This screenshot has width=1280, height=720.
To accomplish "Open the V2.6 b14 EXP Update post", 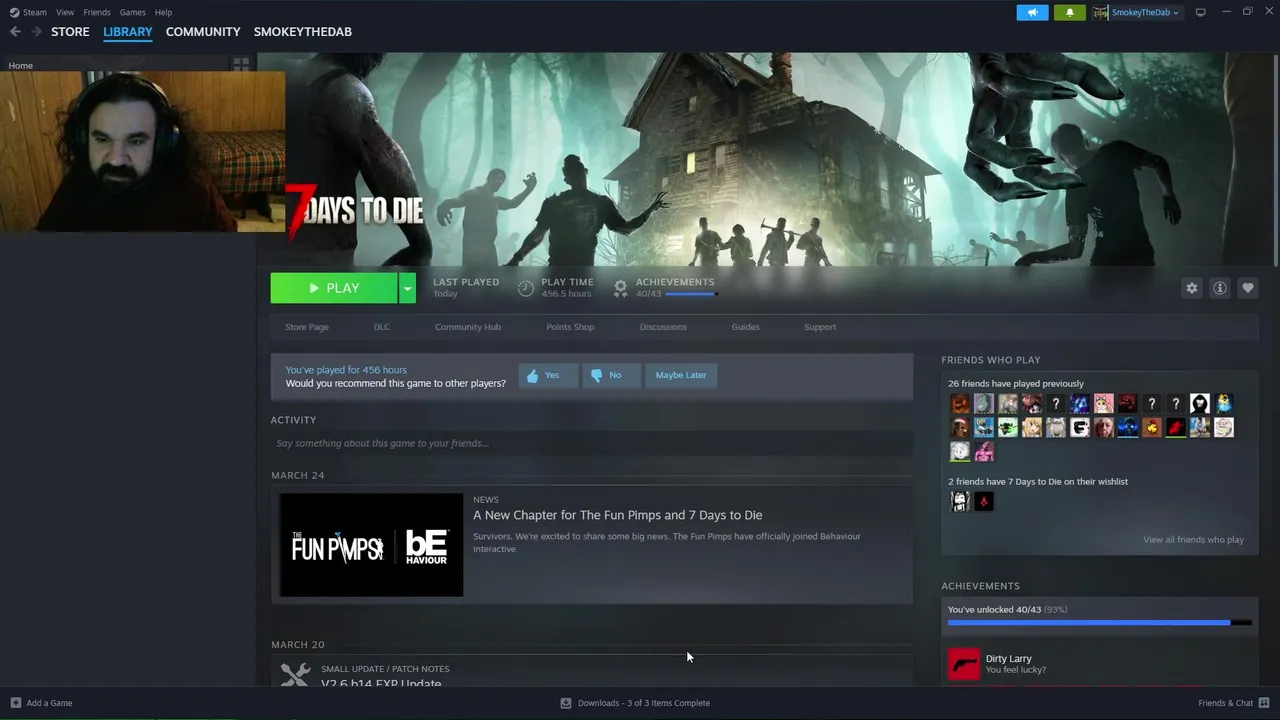I will pos(381,684).
